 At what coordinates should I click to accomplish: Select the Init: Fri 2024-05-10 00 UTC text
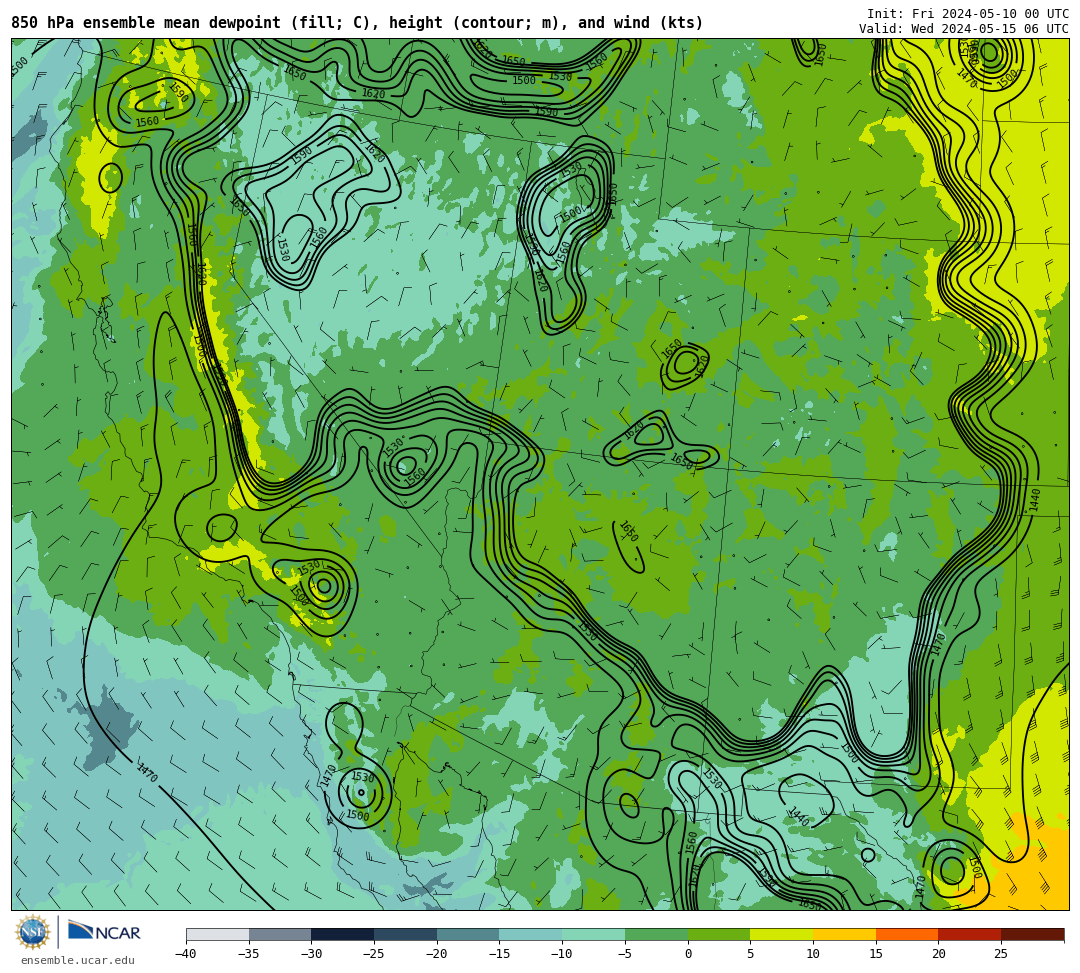click(x=968, y=14)
